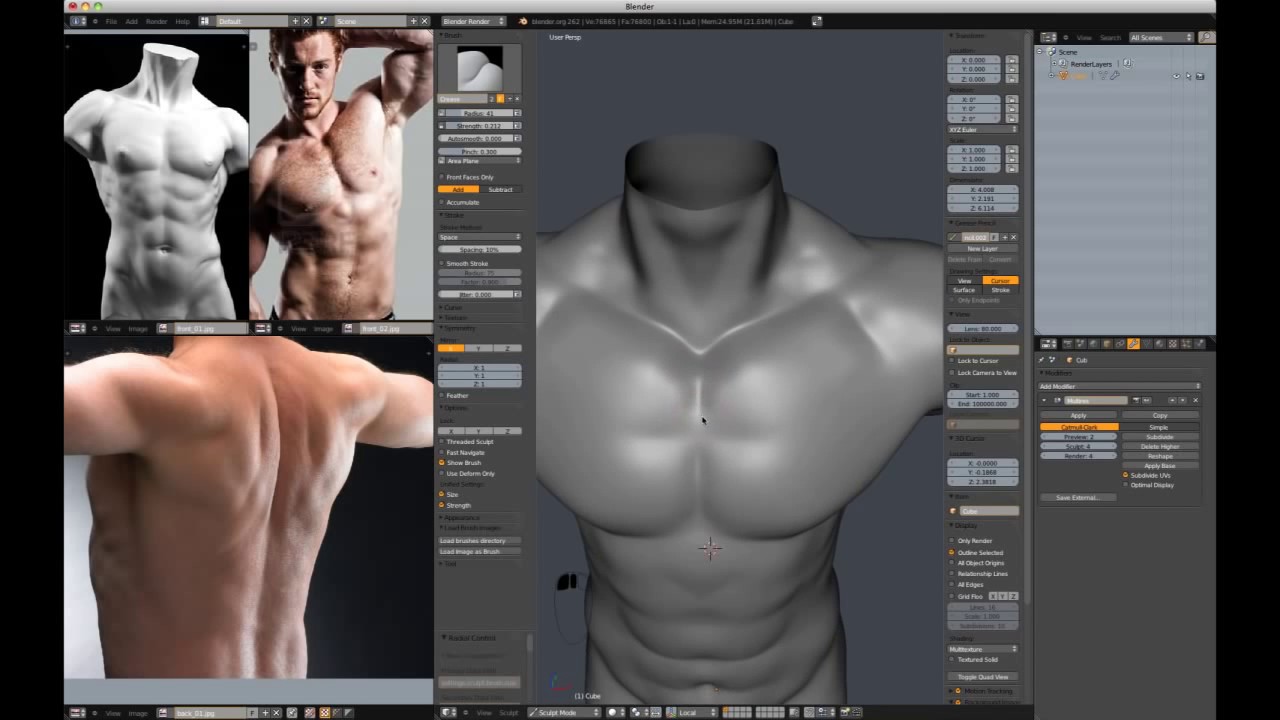Collapse the Brush panel disclosure triangle

coord(442,36)
